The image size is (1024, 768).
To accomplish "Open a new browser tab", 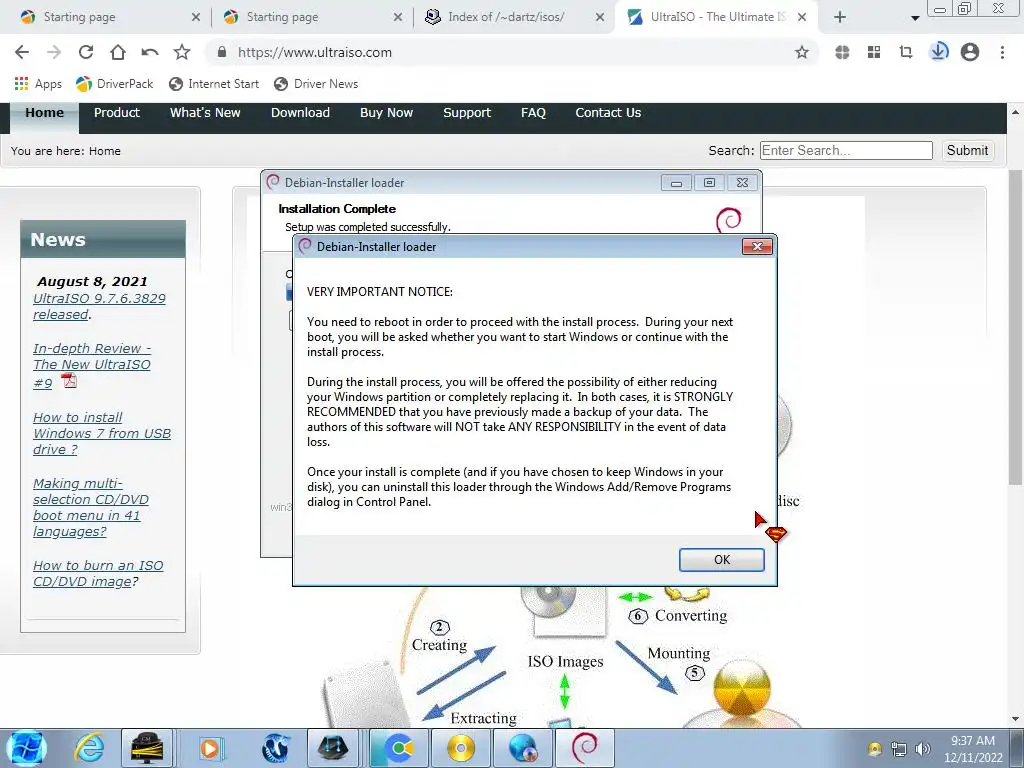I will click(840, 17).
